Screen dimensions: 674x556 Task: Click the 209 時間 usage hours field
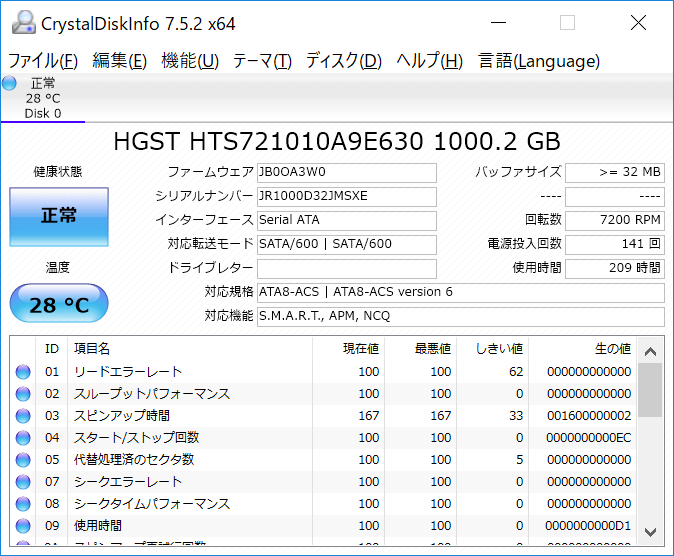click(x=615, y=269)
